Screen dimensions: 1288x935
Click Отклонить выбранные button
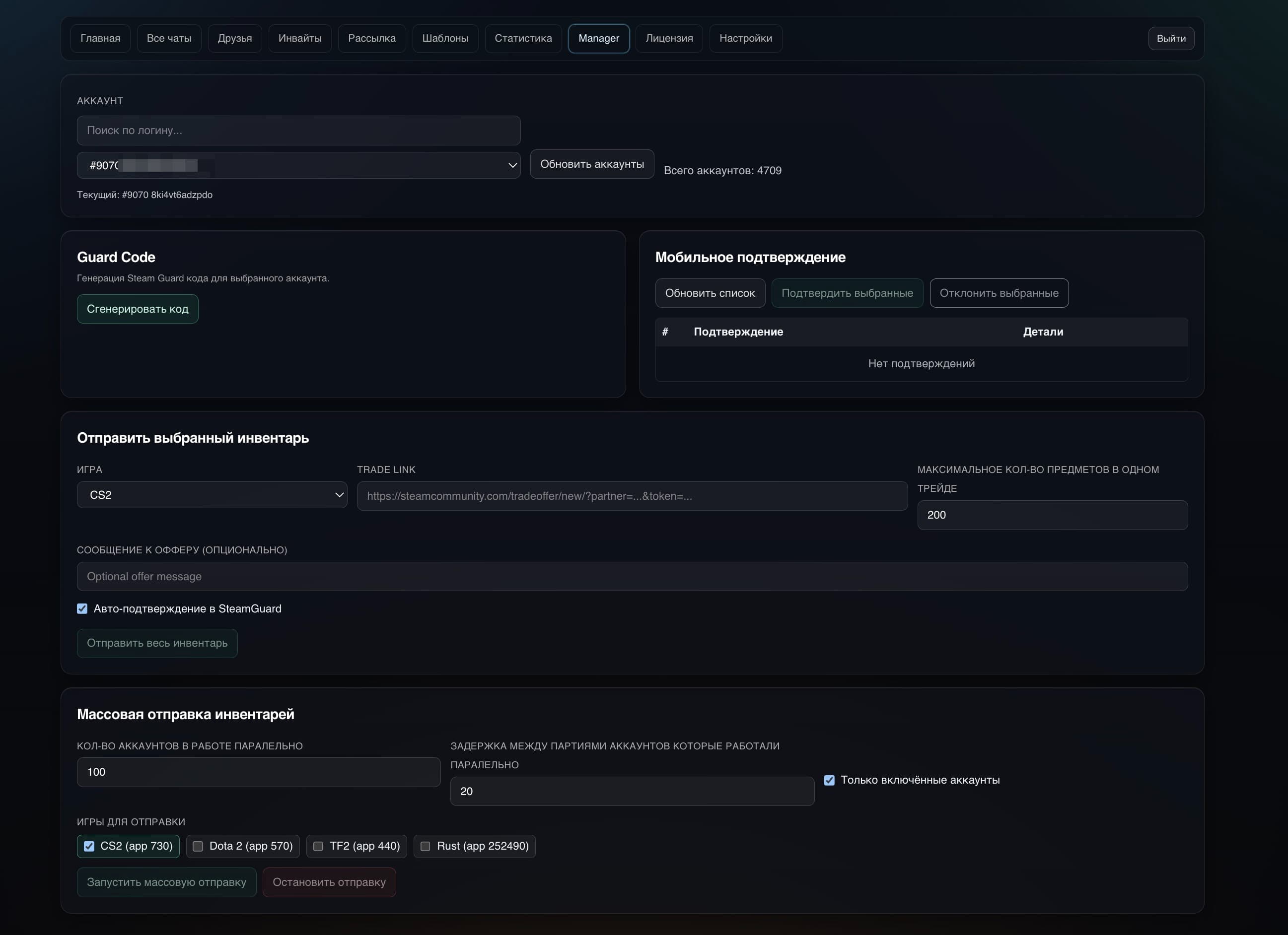pos(999,293)
